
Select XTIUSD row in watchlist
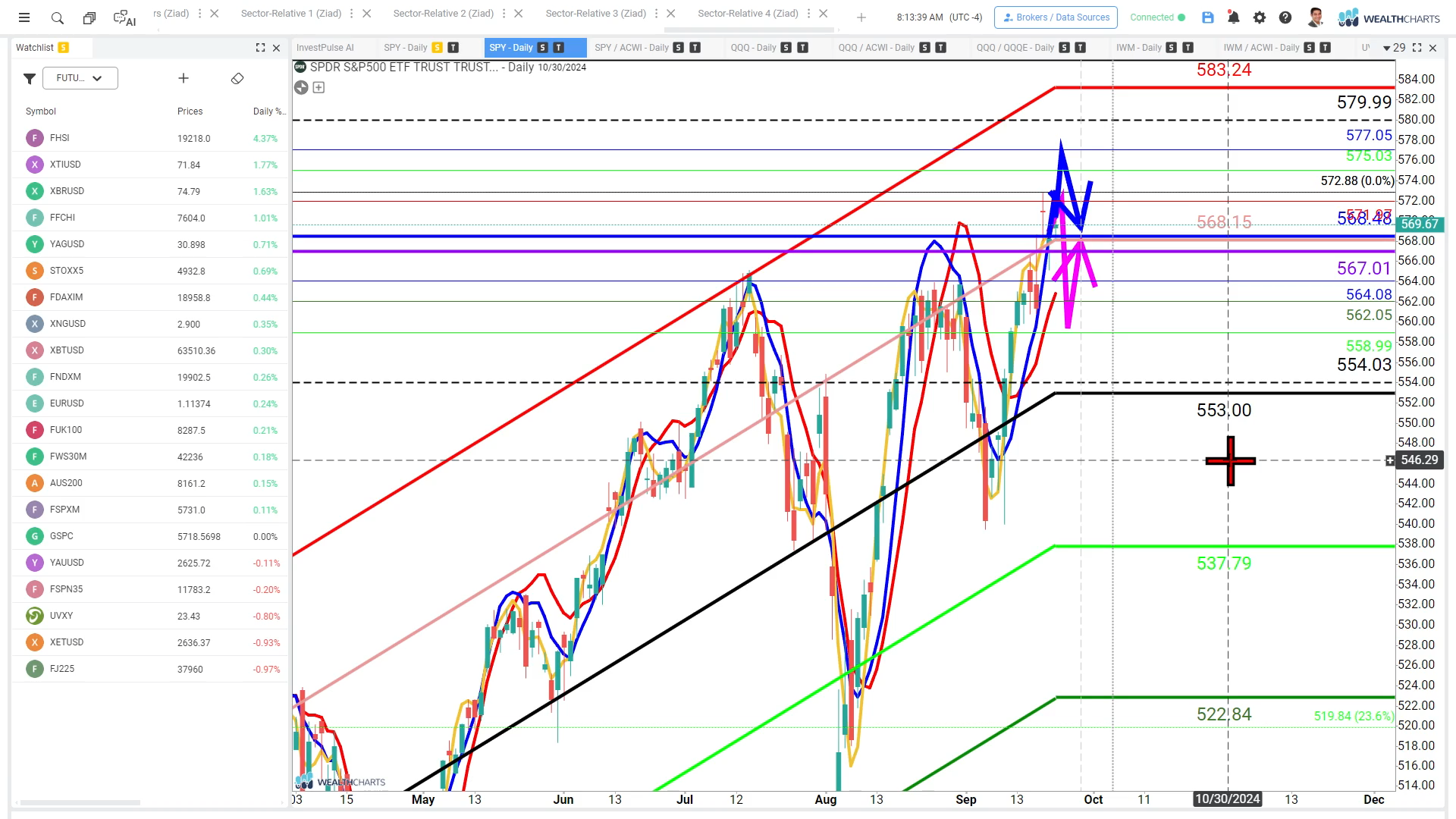(x=150, y=165)
